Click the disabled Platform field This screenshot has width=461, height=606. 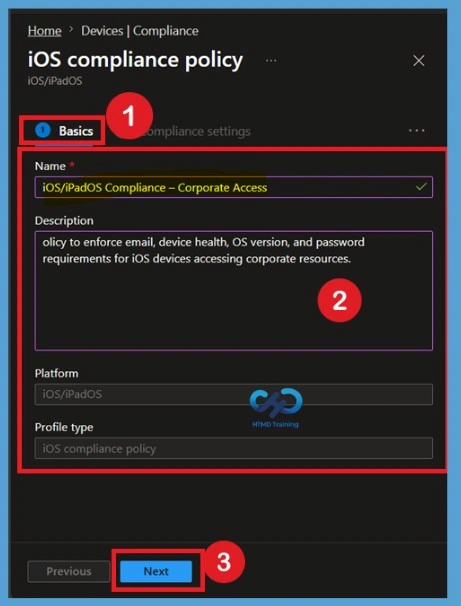(233, 394)
